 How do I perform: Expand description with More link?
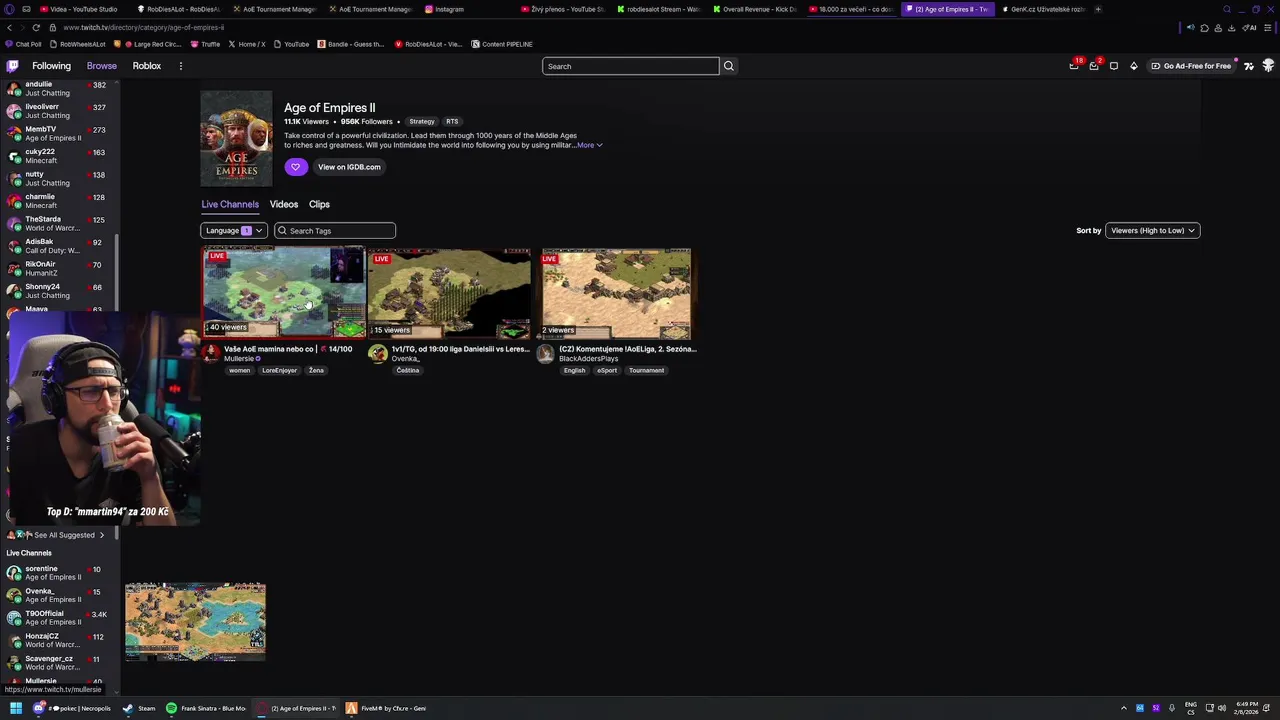(x=589, y=145)
